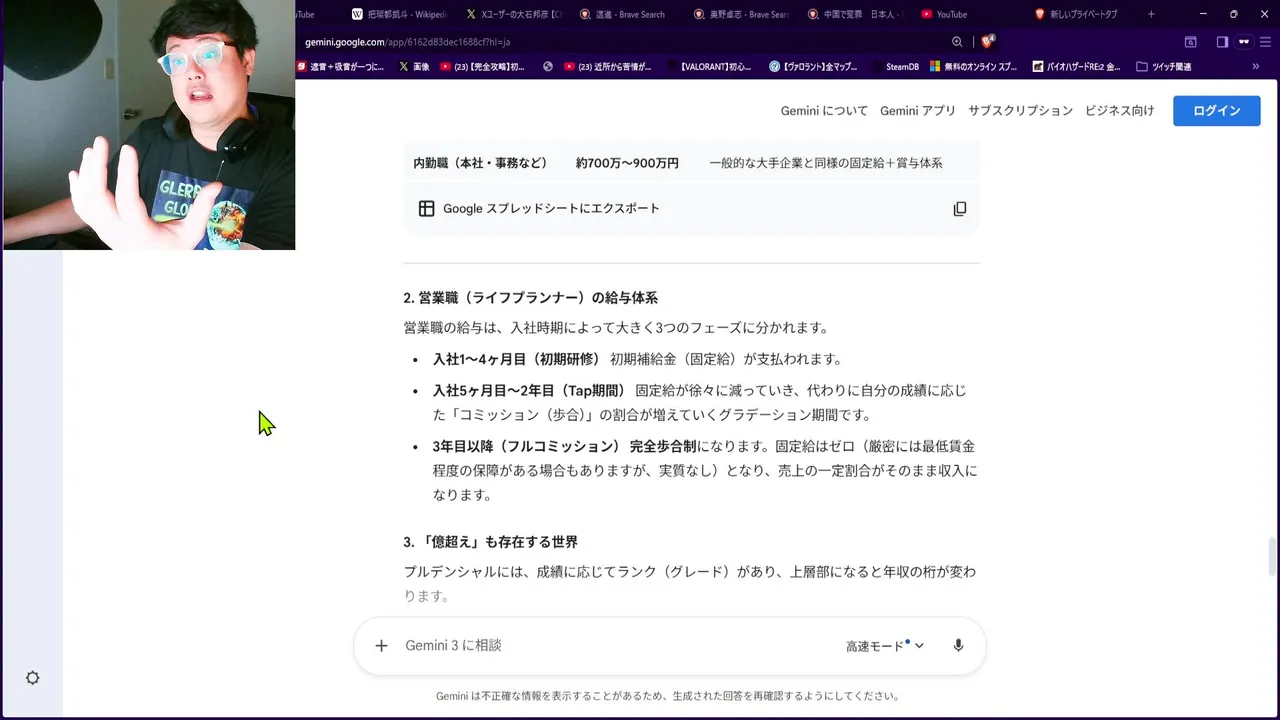
Task: Open the SteamDB bookmark
Action: [894, 67]
